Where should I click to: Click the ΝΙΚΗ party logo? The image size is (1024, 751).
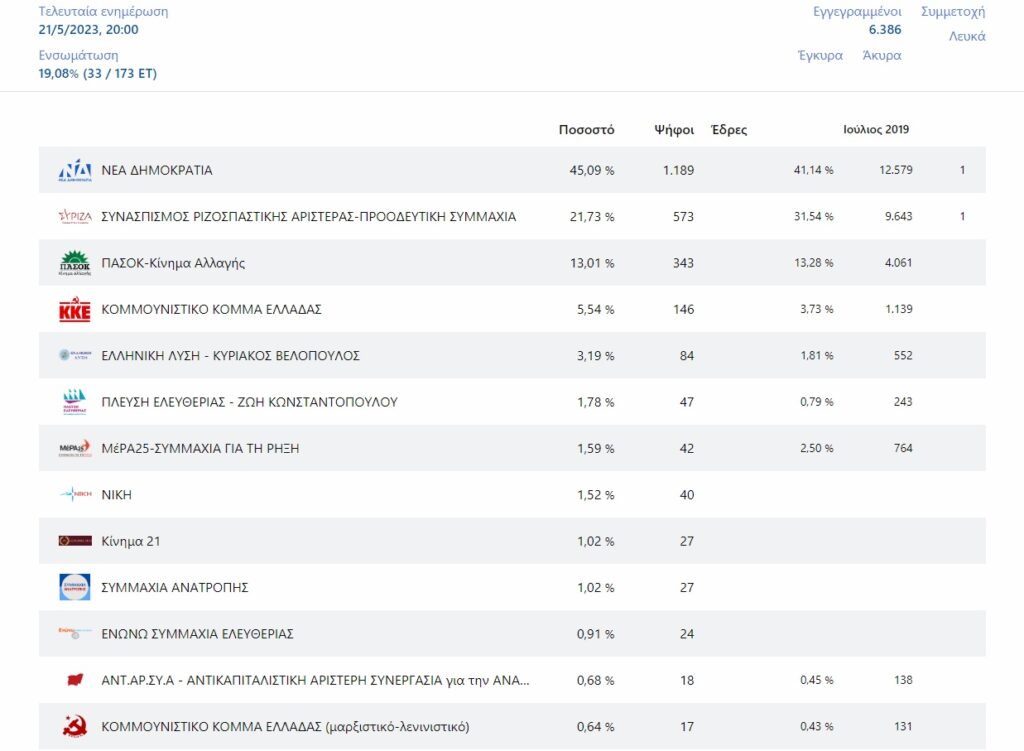[75, 494]
